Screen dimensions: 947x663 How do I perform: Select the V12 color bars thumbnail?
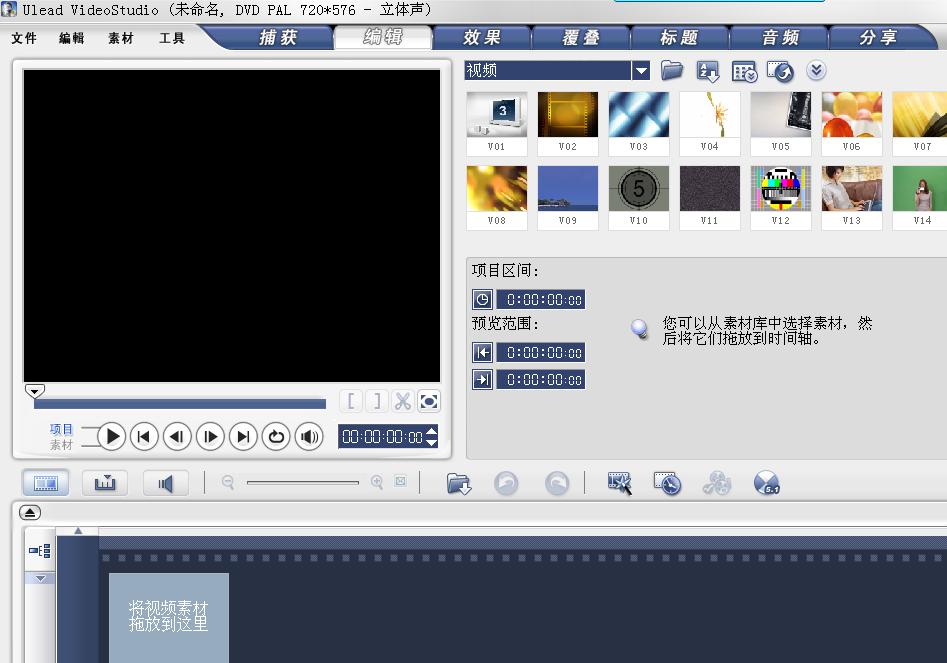[x=780, y=189]
